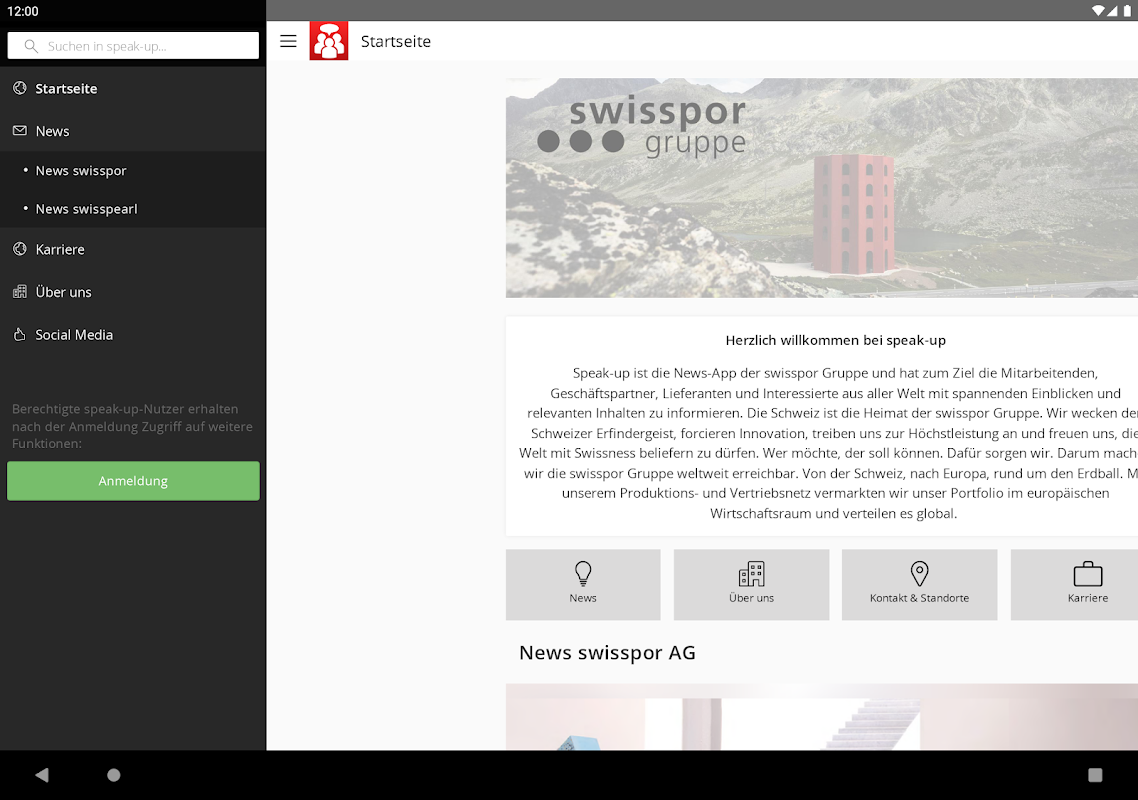The width and height of the screenshot is (1138, 800).
Task: Open the Kontakt & Standorte tile
Action: click(x=919, y=584)
